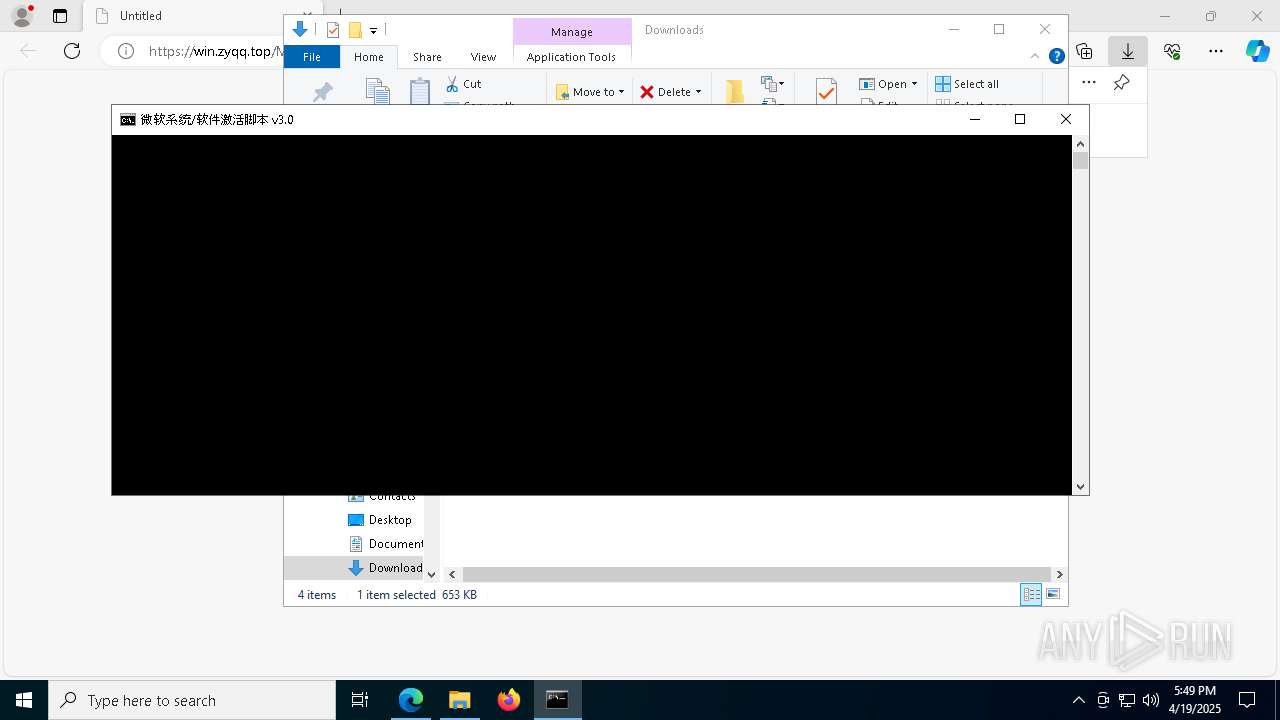Click the Paste clipboard icon in ribbon
This screenshot has width=1280, height=720.
pos(420,91)
